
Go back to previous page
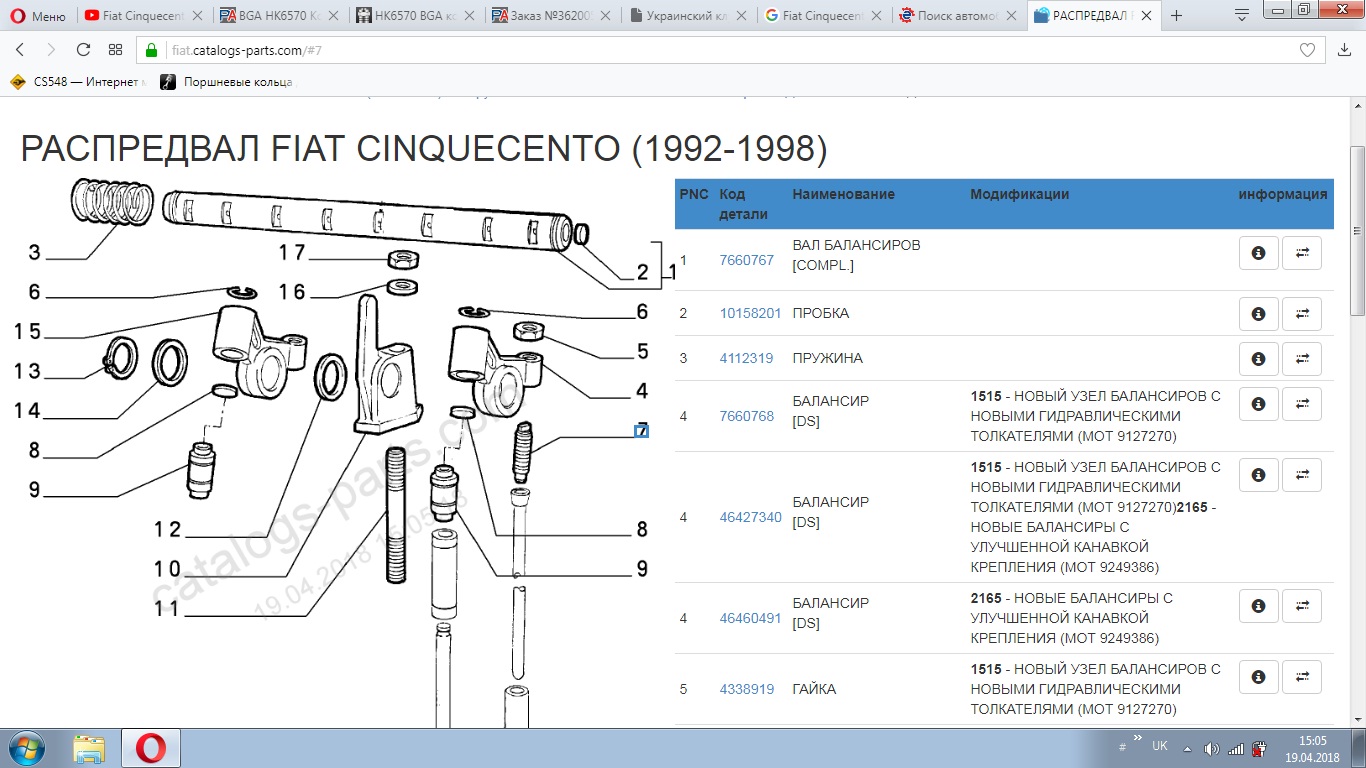[x=20, y=50]
